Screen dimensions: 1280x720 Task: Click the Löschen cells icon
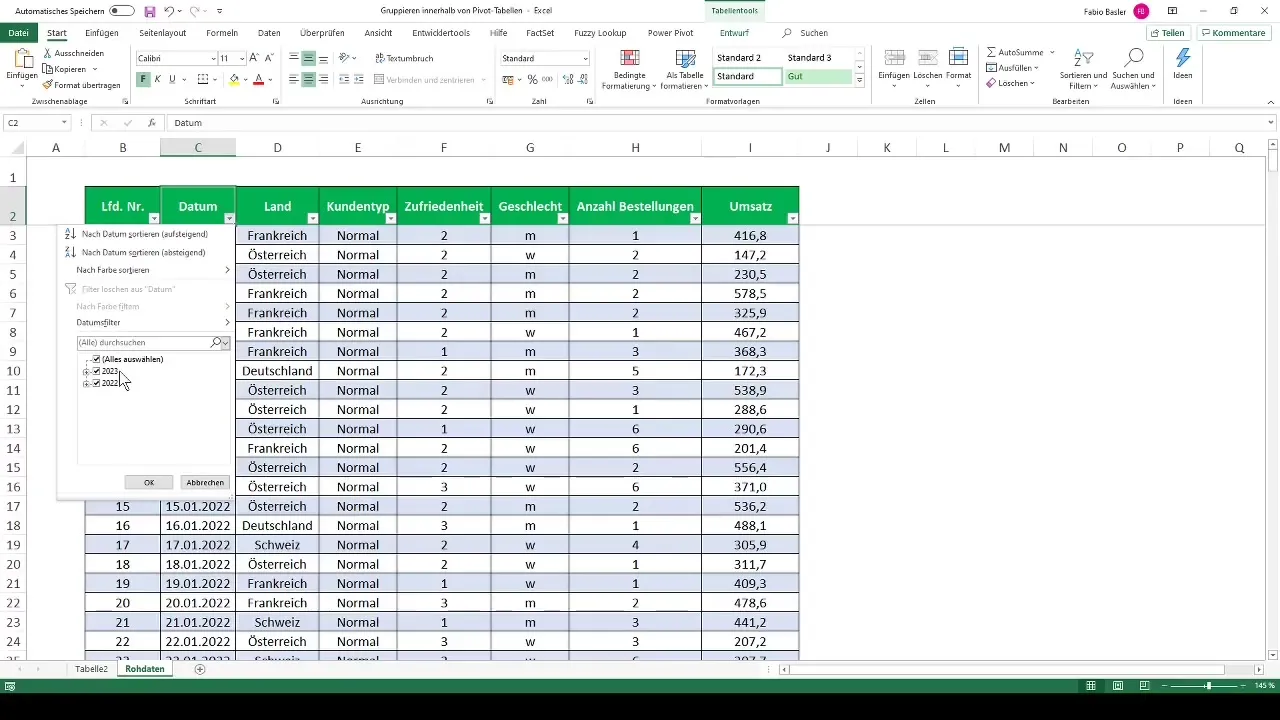coord(927,57)
